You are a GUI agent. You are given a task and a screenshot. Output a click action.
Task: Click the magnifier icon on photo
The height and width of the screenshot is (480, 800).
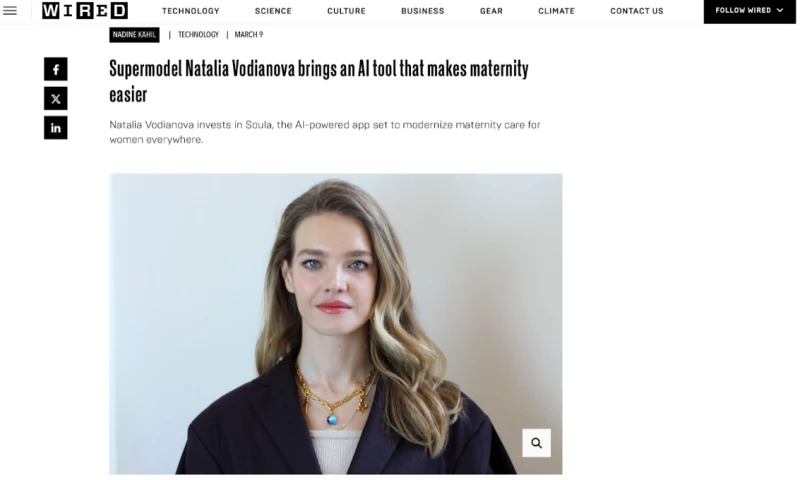(x=536, y=443)
